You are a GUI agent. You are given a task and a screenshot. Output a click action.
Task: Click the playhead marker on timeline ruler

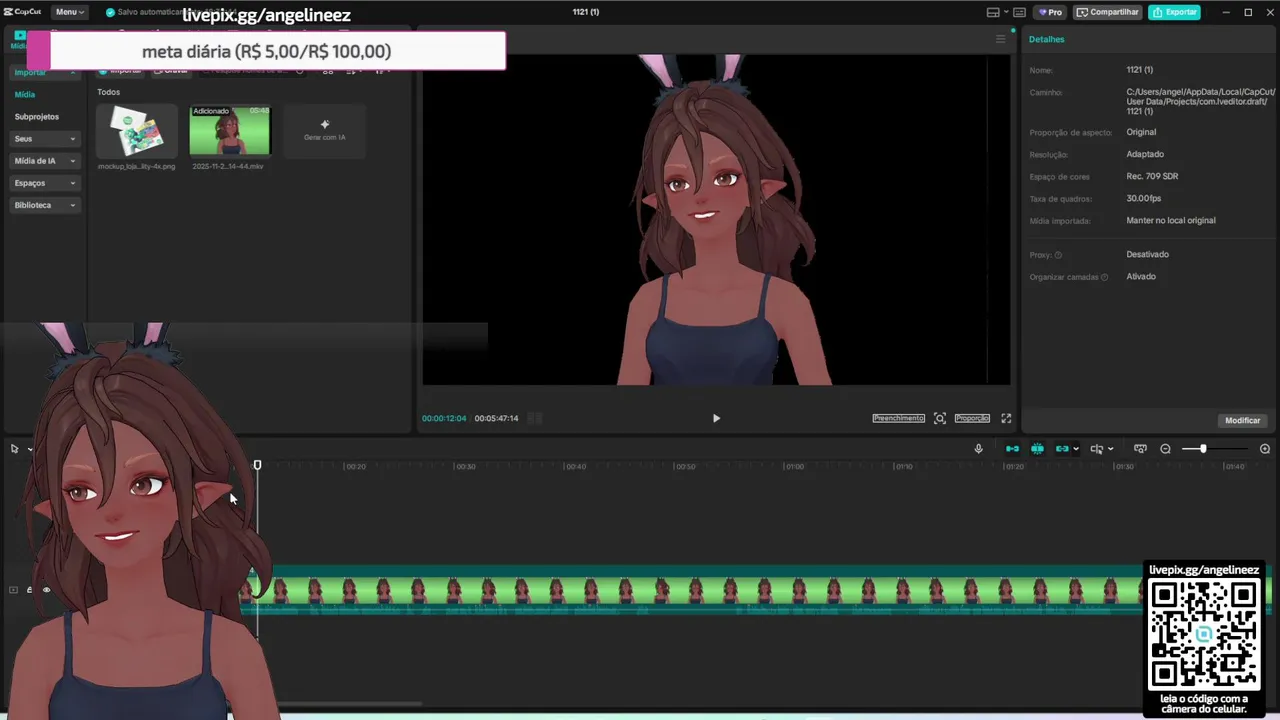click(257, 465)
